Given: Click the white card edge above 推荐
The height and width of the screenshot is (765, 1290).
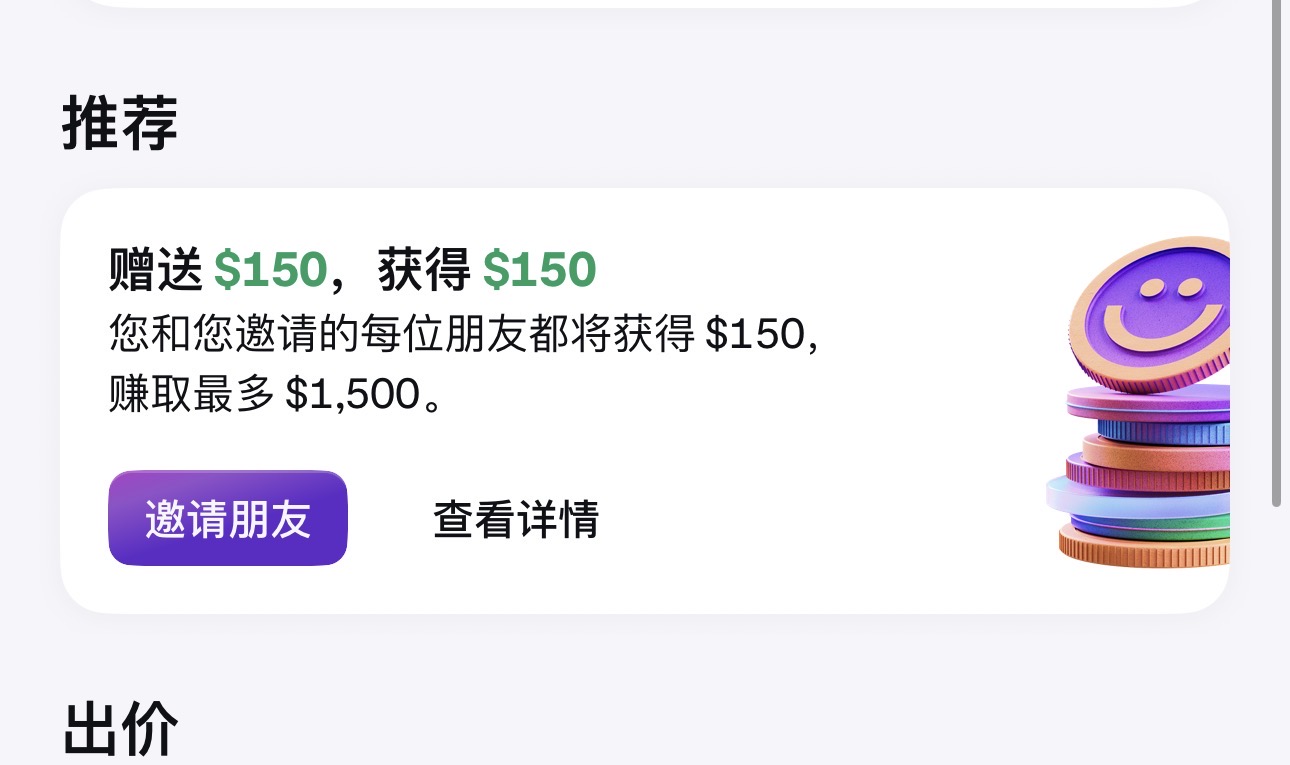Looking at the screenshot, I should (640, 4).
